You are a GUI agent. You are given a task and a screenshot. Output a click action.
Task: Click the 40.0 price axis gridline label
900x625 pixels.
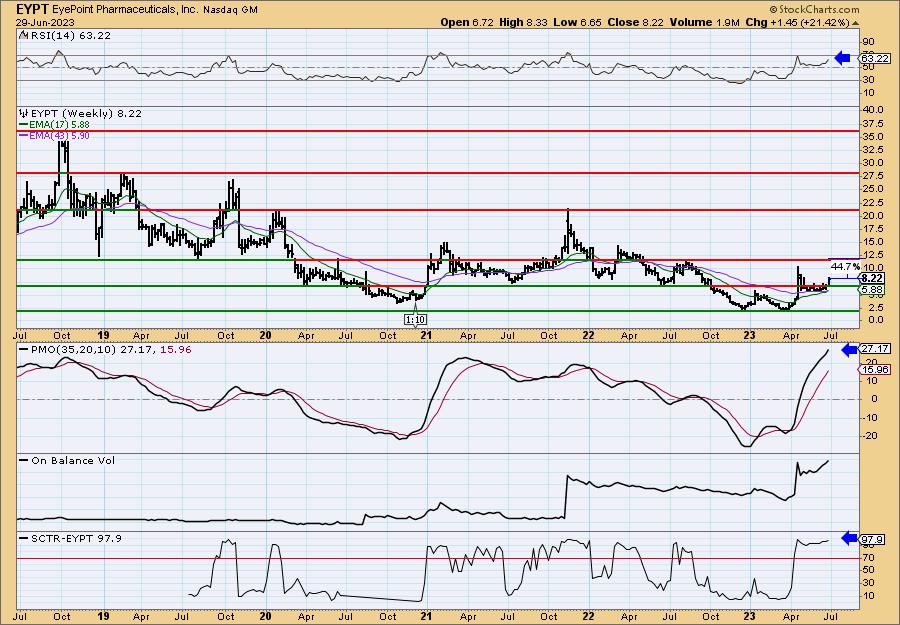pos(871,110)
